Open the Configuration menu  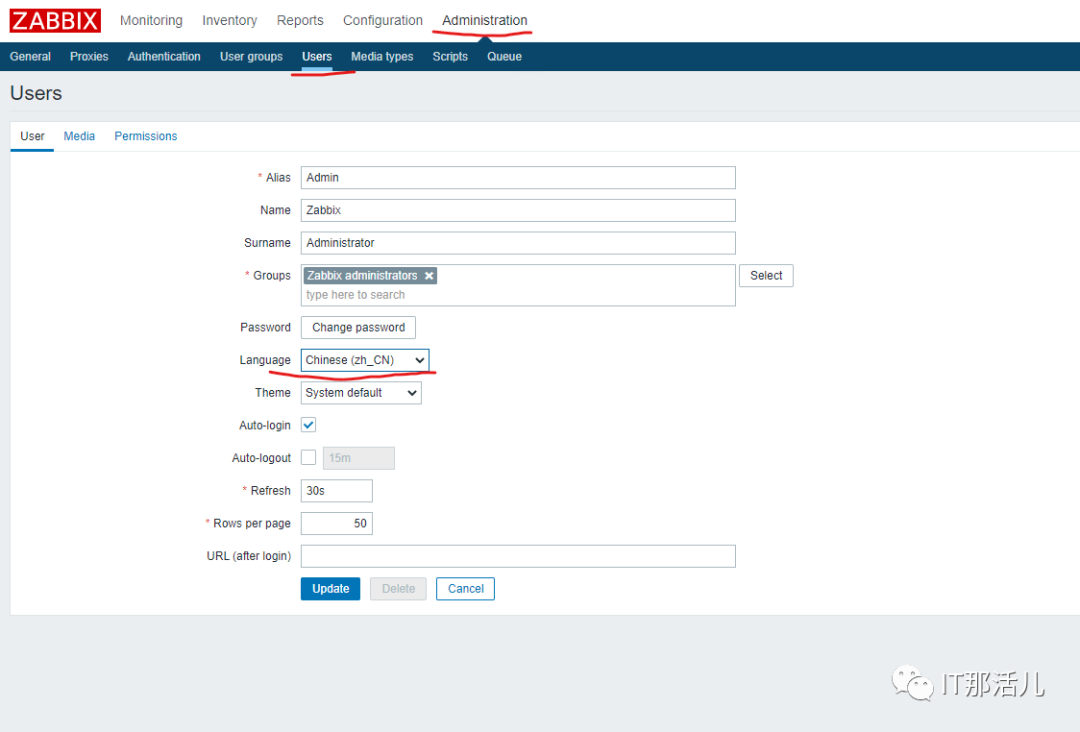tap(383, 21)
